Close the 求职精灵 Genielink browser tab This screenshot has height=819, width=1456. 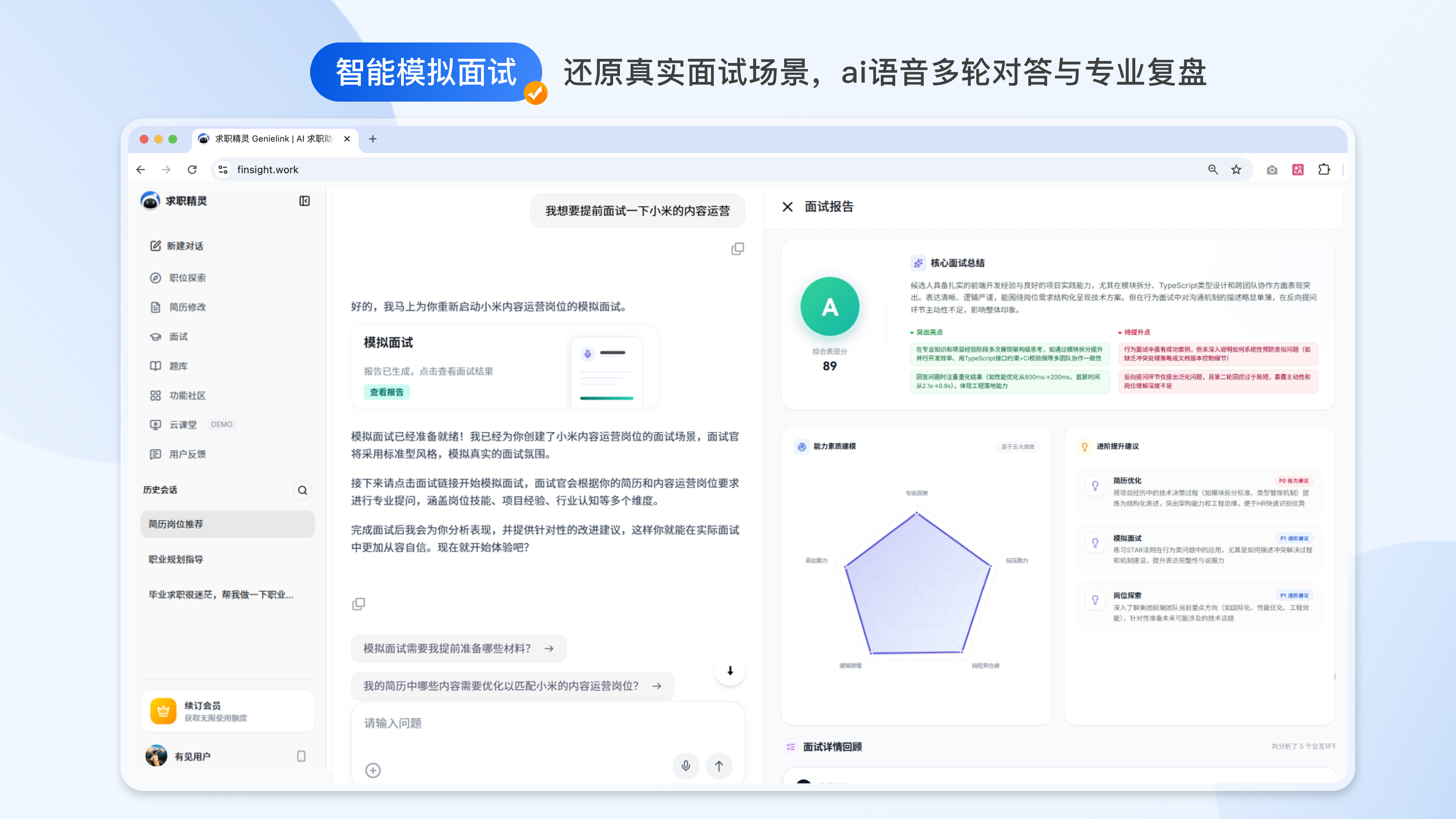coord(347,138)
